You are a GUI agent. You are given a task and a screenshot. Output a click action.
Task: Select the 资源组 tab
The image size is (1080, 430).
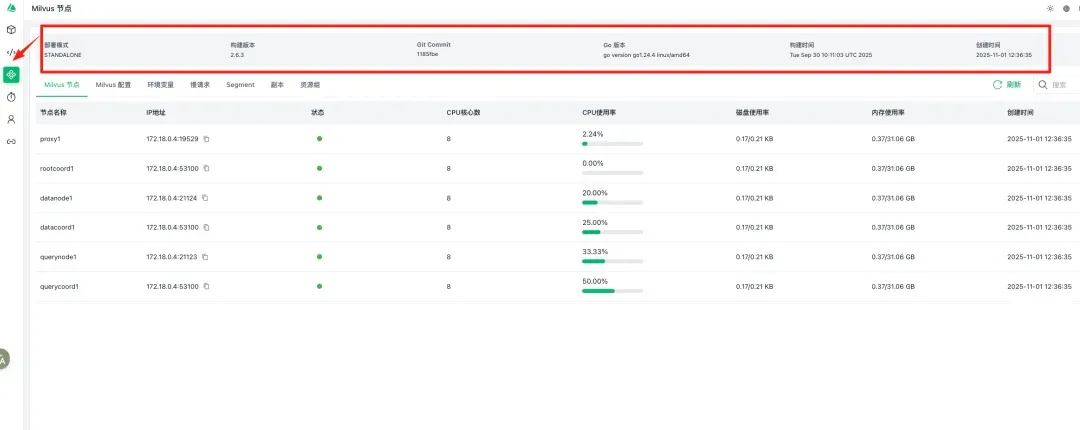[x=310, y=86]
